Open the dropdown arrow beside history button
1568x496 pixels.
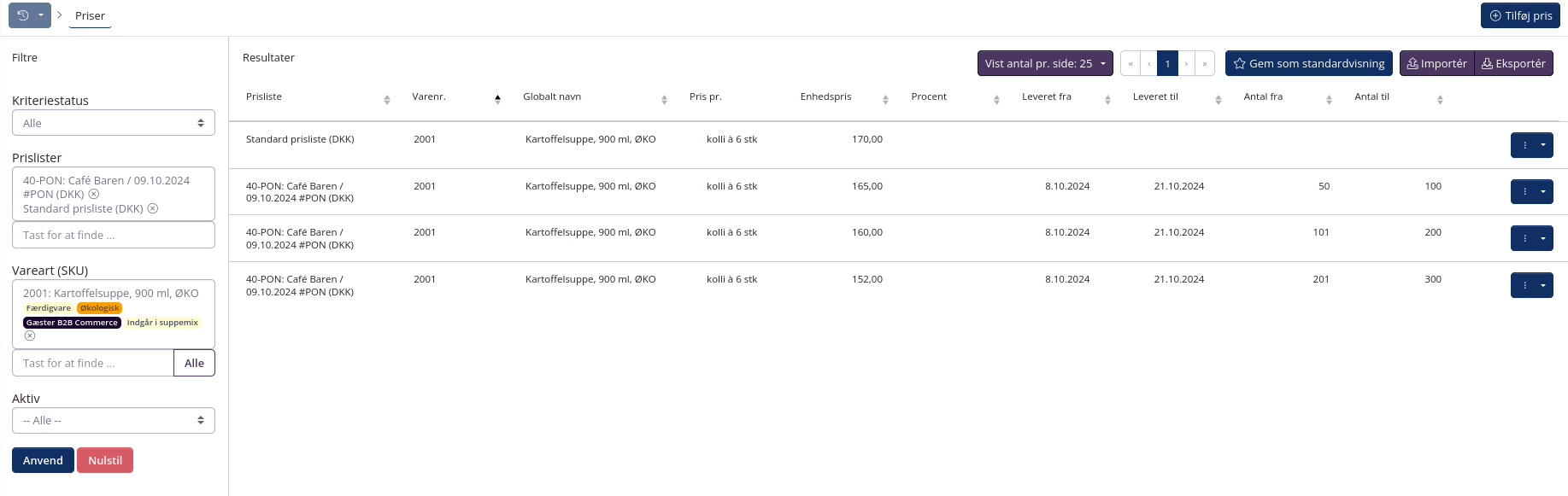click(41, 15)
